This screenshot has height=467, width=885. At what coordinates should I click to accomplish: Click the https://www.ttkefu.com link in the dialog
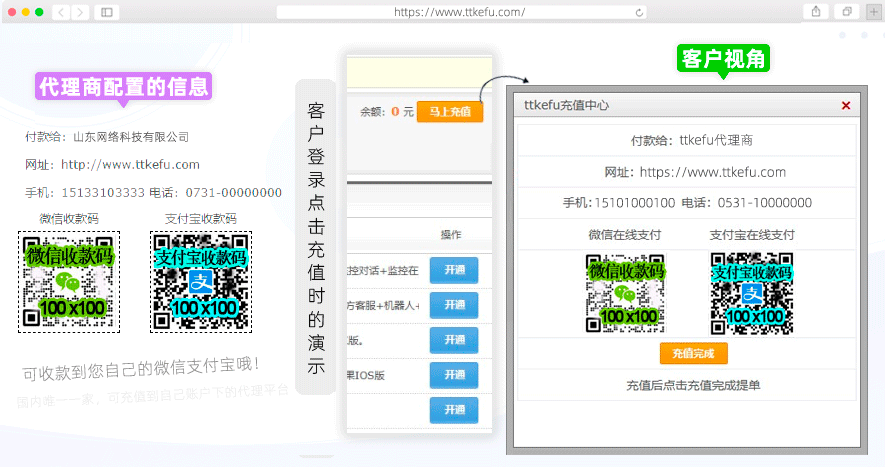pos(712,172)
